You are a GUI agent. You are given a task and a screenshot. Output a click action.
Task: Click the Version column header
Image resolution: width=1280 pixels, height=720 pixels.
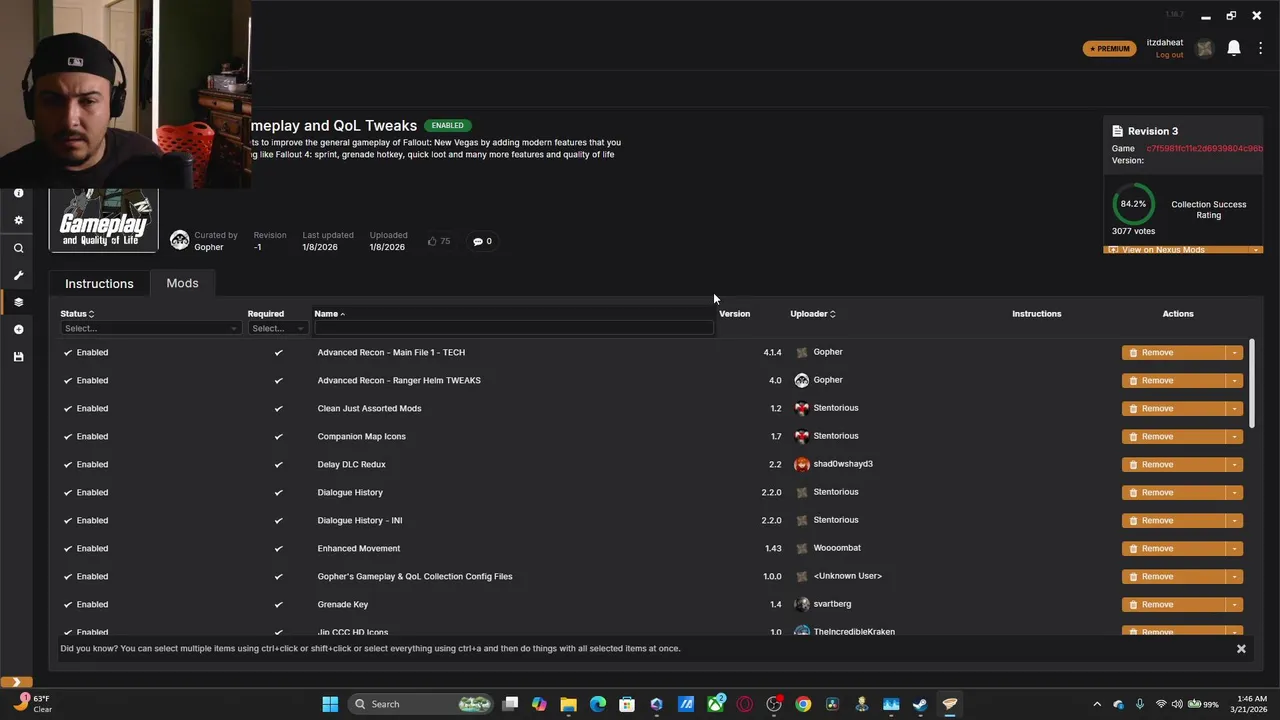734,314
